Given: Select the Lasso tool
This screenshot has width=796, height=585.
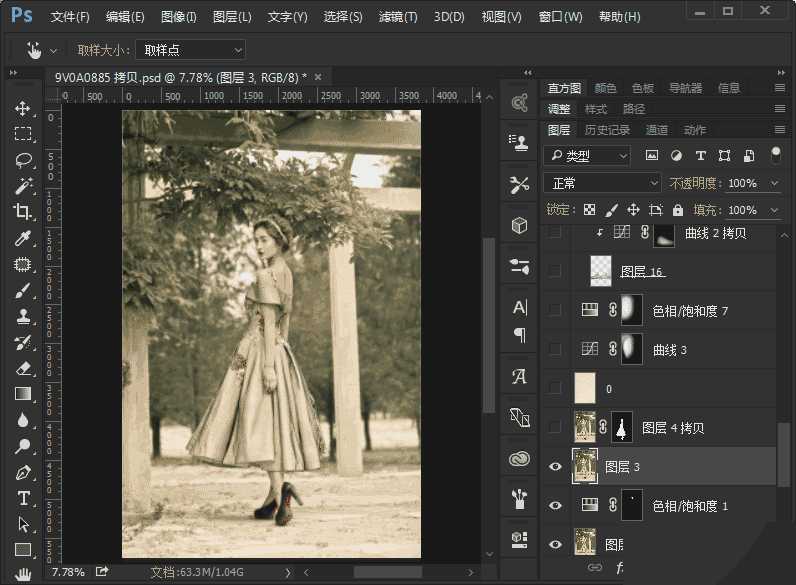Looking at the screenshot, I should [x=22, y=160].
